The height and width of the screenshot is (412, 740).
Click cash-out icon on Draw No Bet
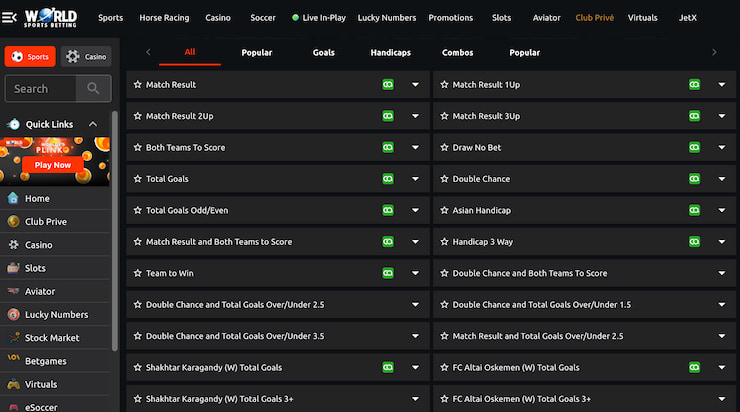point(694,147)
